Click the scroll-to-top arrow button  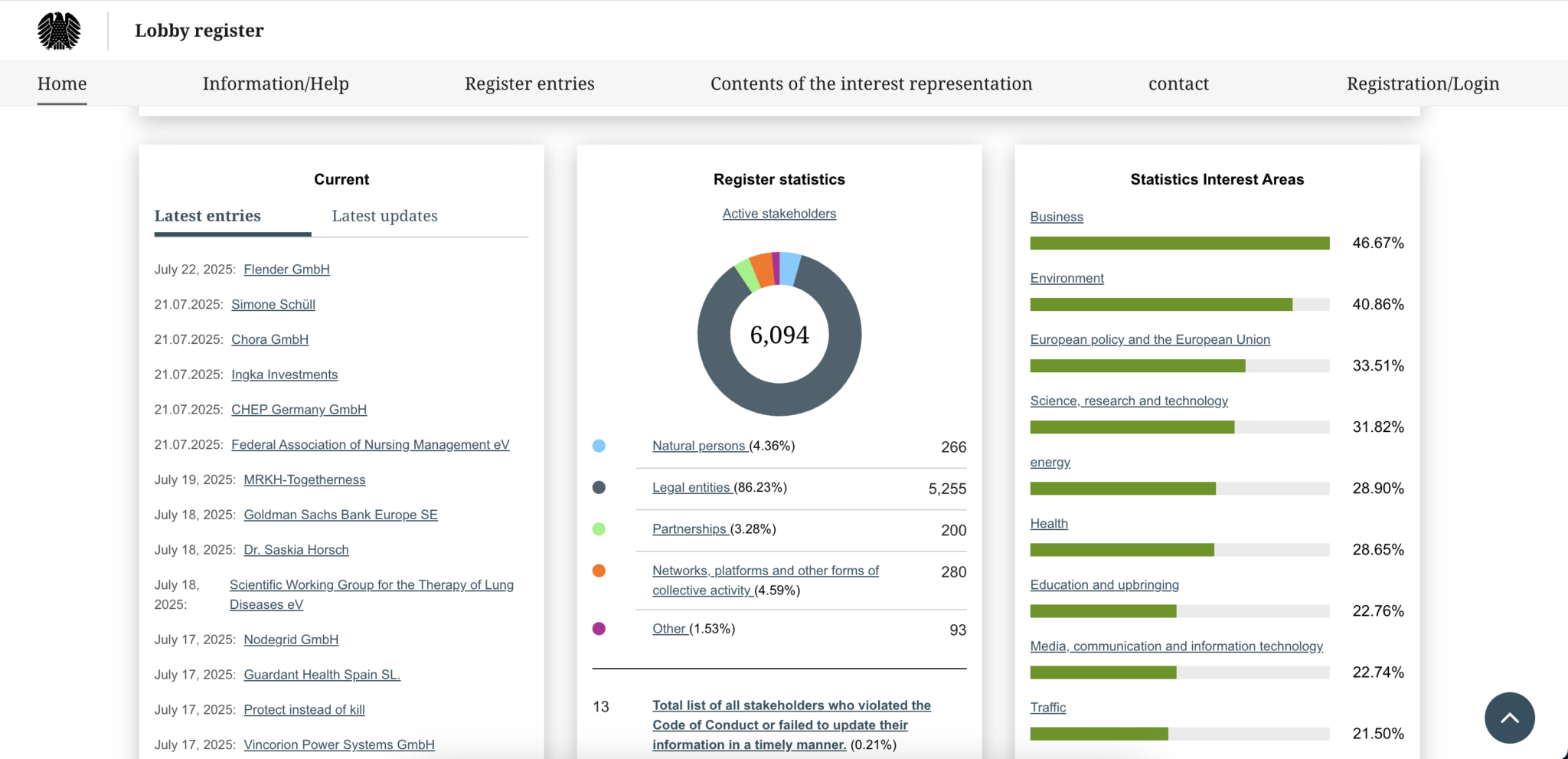tap(1509, 718)
